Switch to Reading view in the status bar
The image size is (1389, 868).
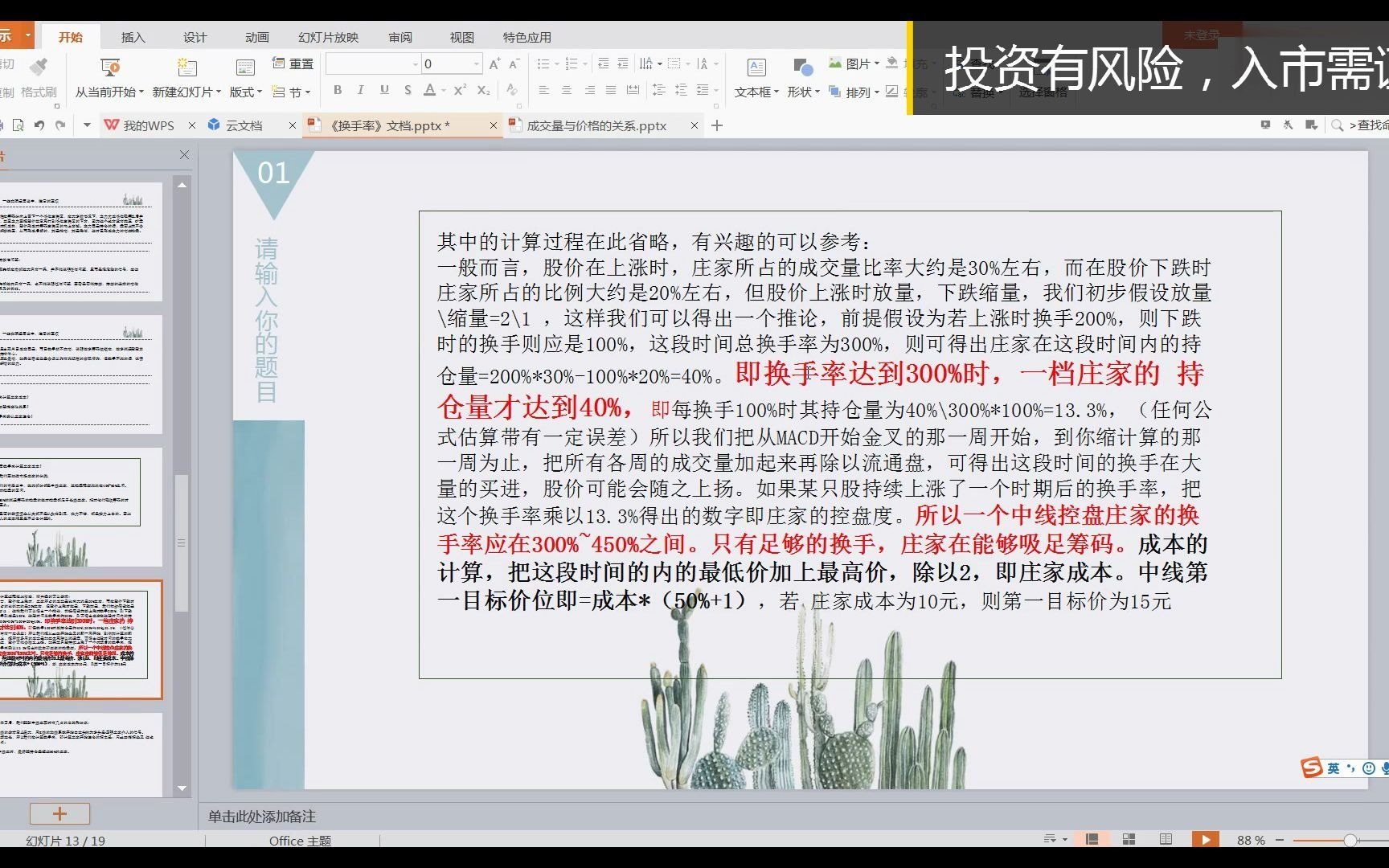pos(1166,839)
